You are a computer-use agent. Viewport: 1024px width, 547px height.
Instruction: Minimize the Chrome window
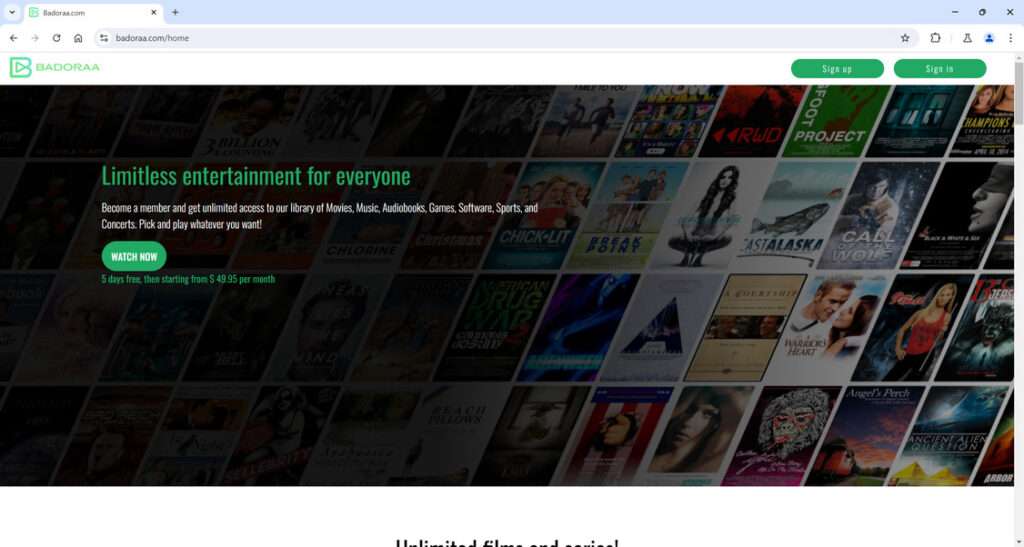(955, 12)
